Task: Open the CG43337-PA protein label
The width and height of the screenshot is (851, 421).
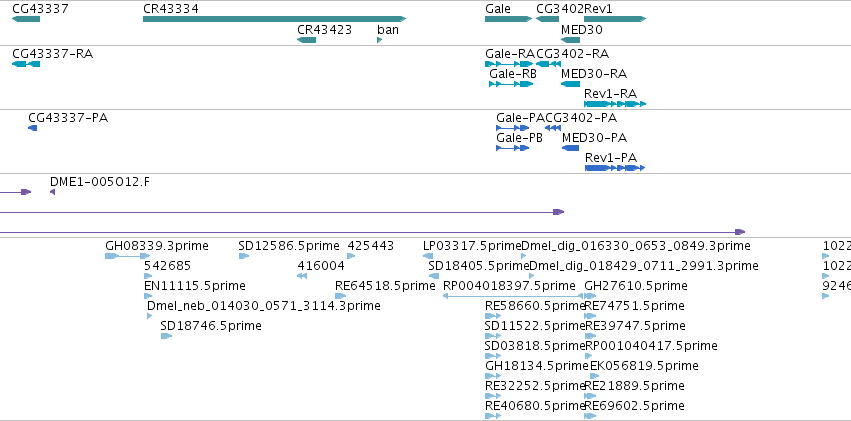Action: (68, 118)
